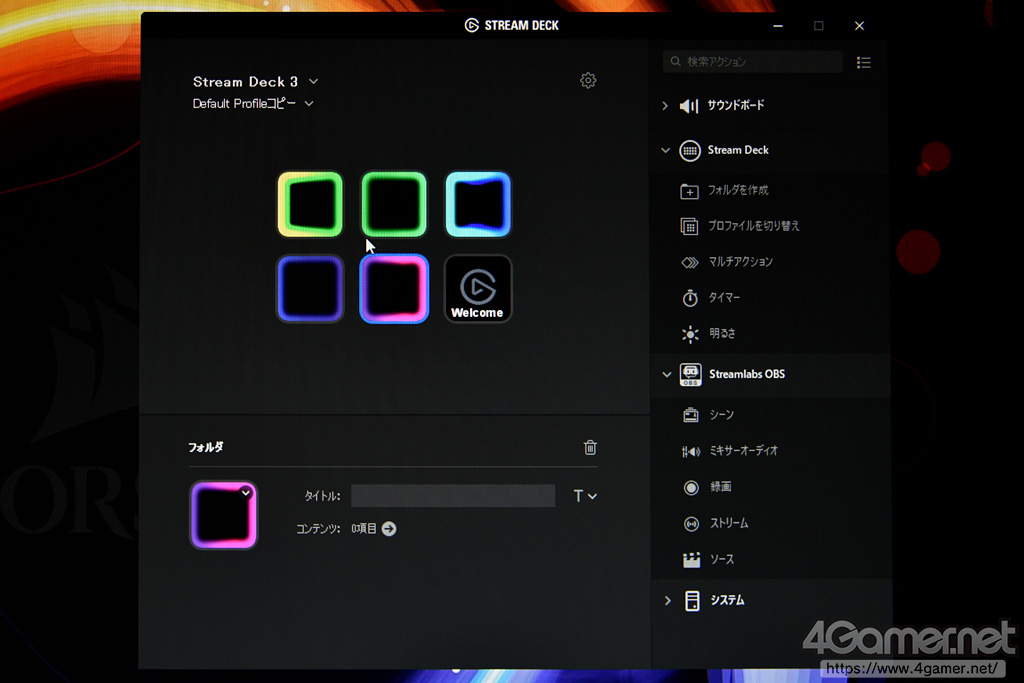
Task: Select the Timer stopwatch icon
Action: coord(690,298)
